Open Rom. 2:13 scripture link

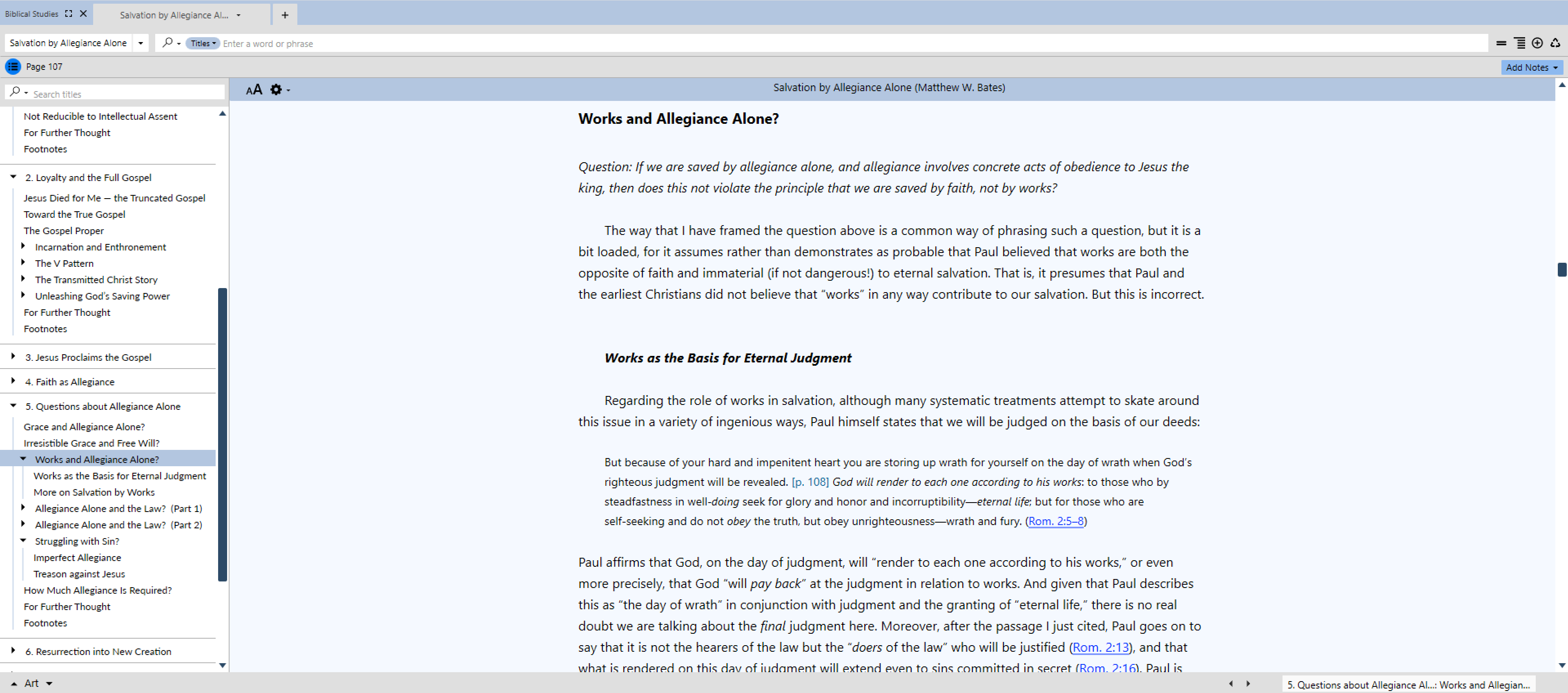pos(1100,647)
